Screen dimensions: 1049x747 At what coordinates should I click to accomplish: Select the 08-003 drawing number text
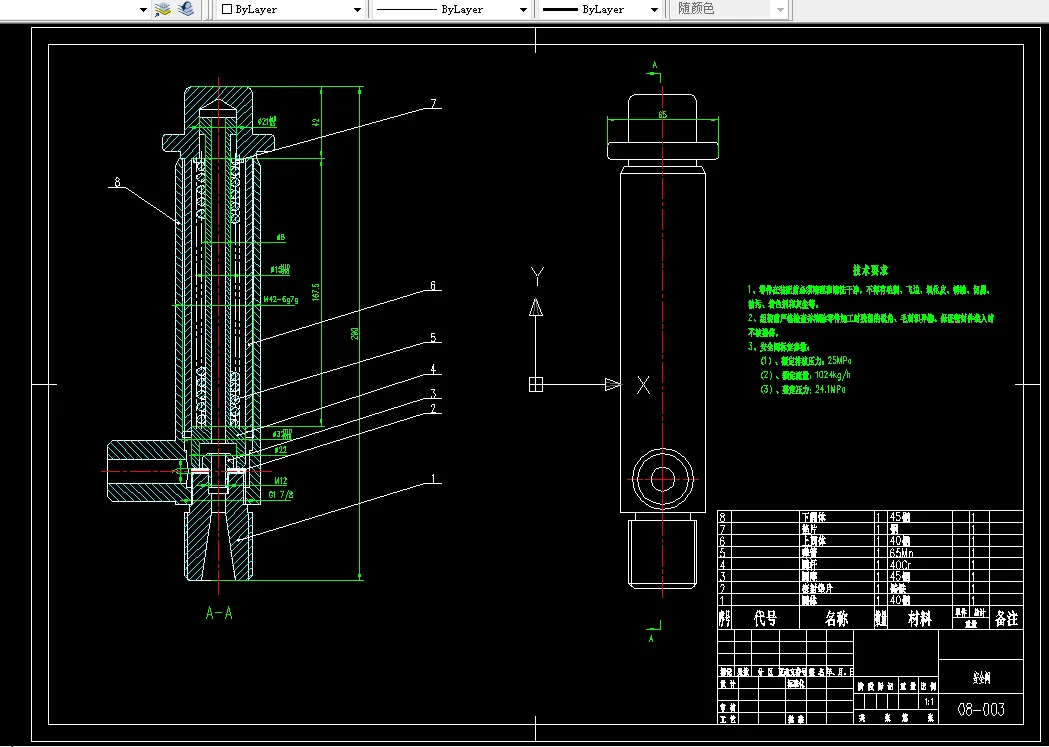point(981,710)
